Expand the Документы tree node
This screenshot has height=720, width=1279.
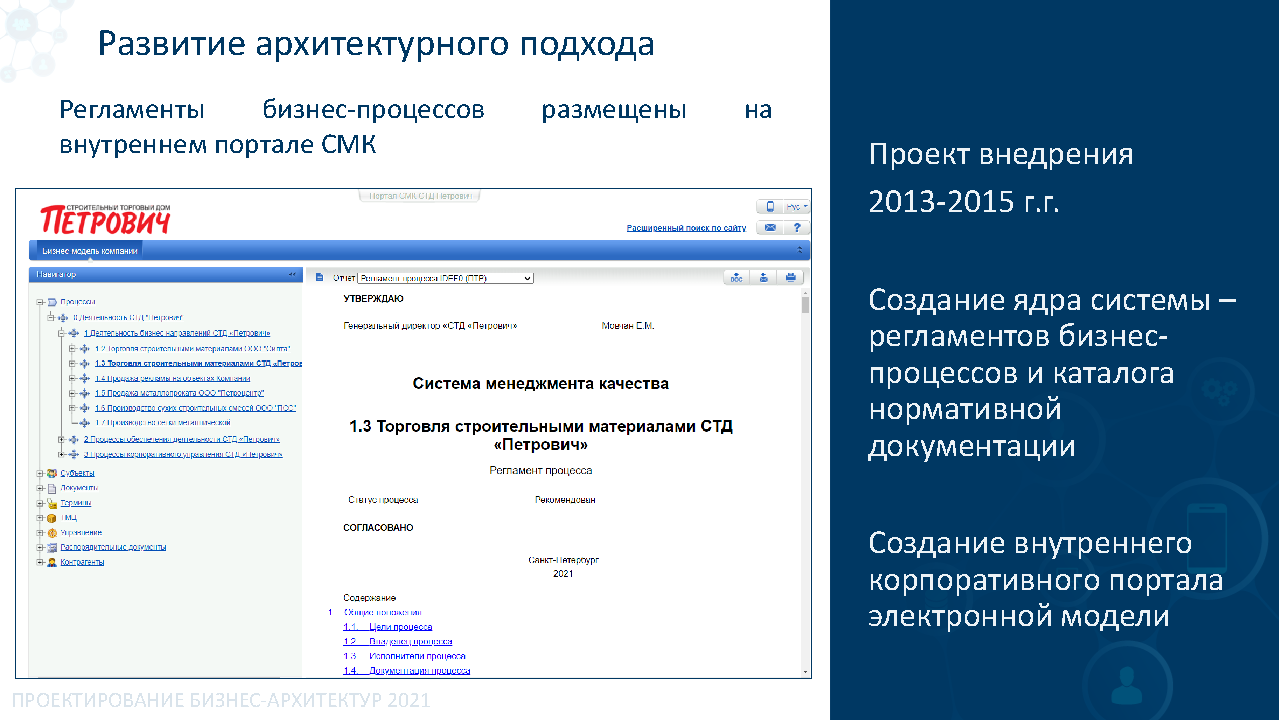point(40,488)
